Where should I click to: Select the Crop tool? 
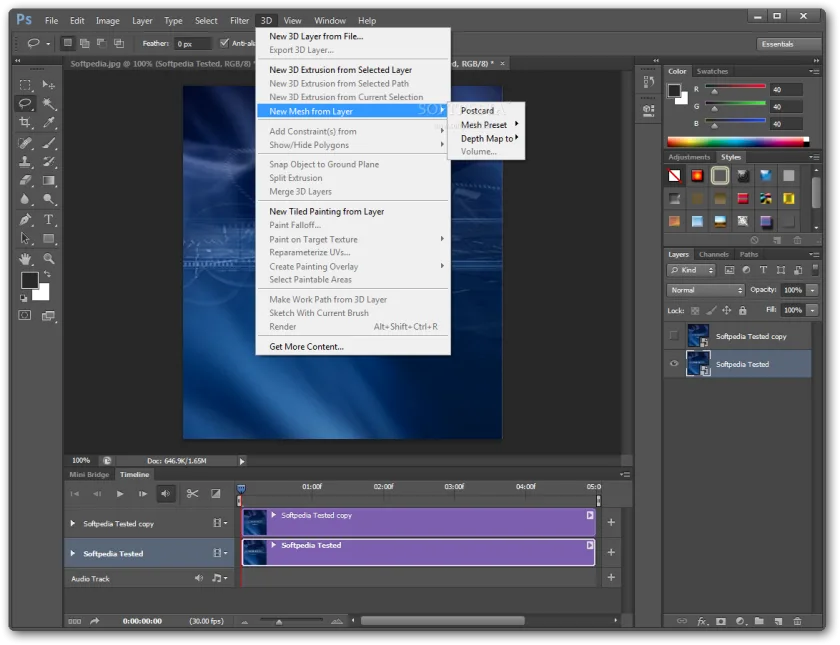pyautogui.click(x=25, y=123)
